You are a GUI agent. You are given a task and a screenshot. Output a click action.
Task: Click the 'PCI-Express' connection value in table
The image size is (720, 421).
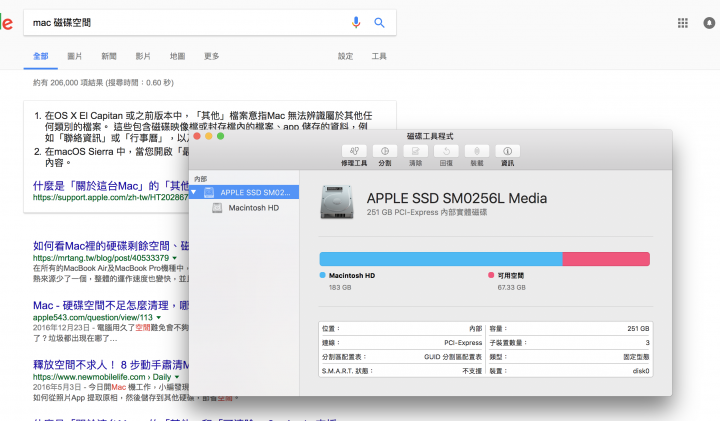(463, 342)
